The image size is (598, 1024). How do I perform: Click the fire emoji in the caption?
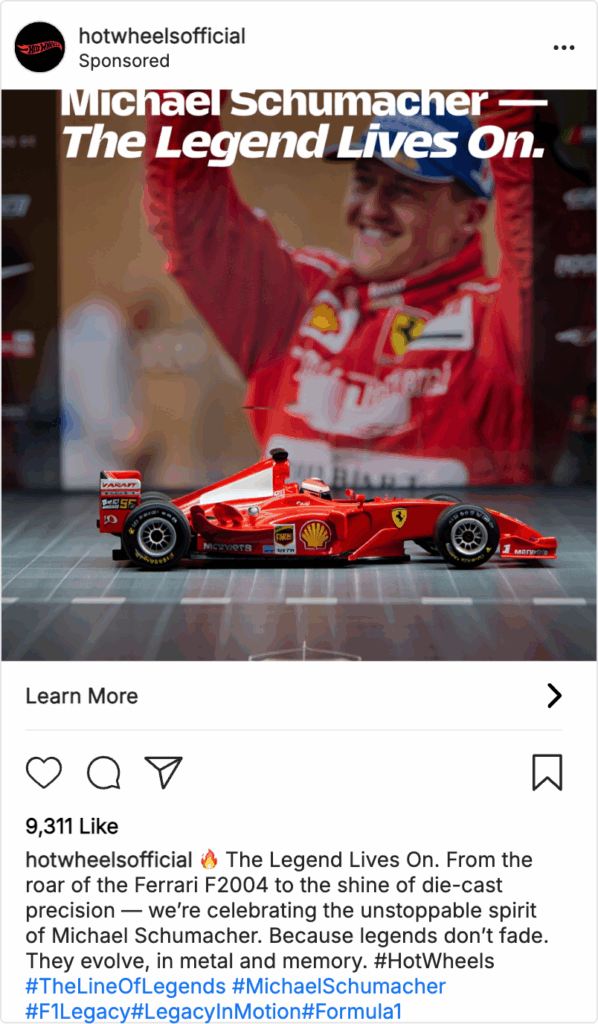pos(209,859)
